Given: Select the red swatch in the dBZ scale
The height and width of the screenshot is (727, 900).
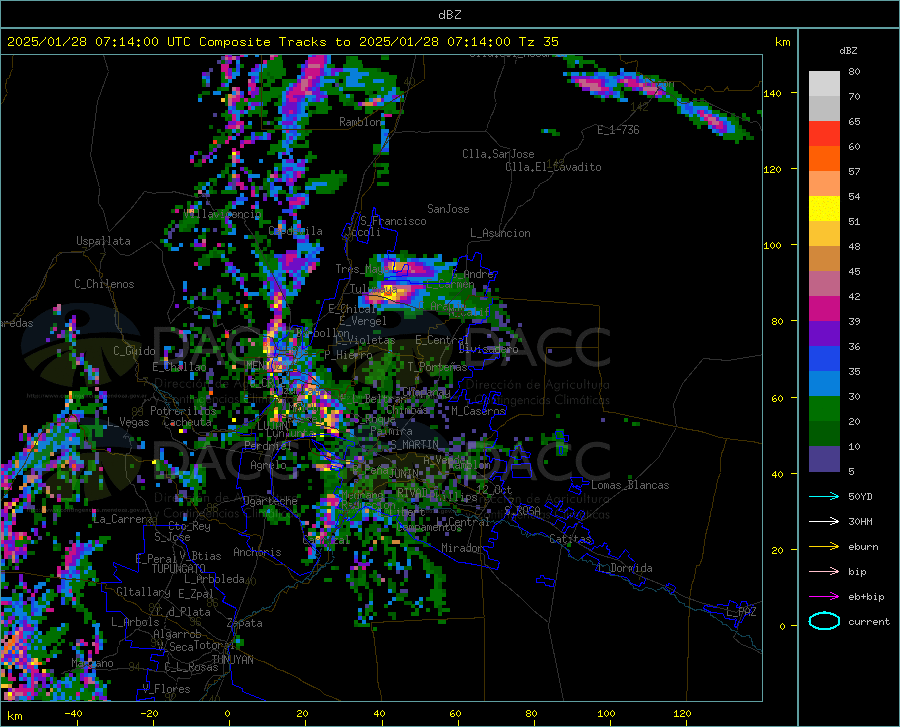Looking at the screenshot, I should click(824, 134).
